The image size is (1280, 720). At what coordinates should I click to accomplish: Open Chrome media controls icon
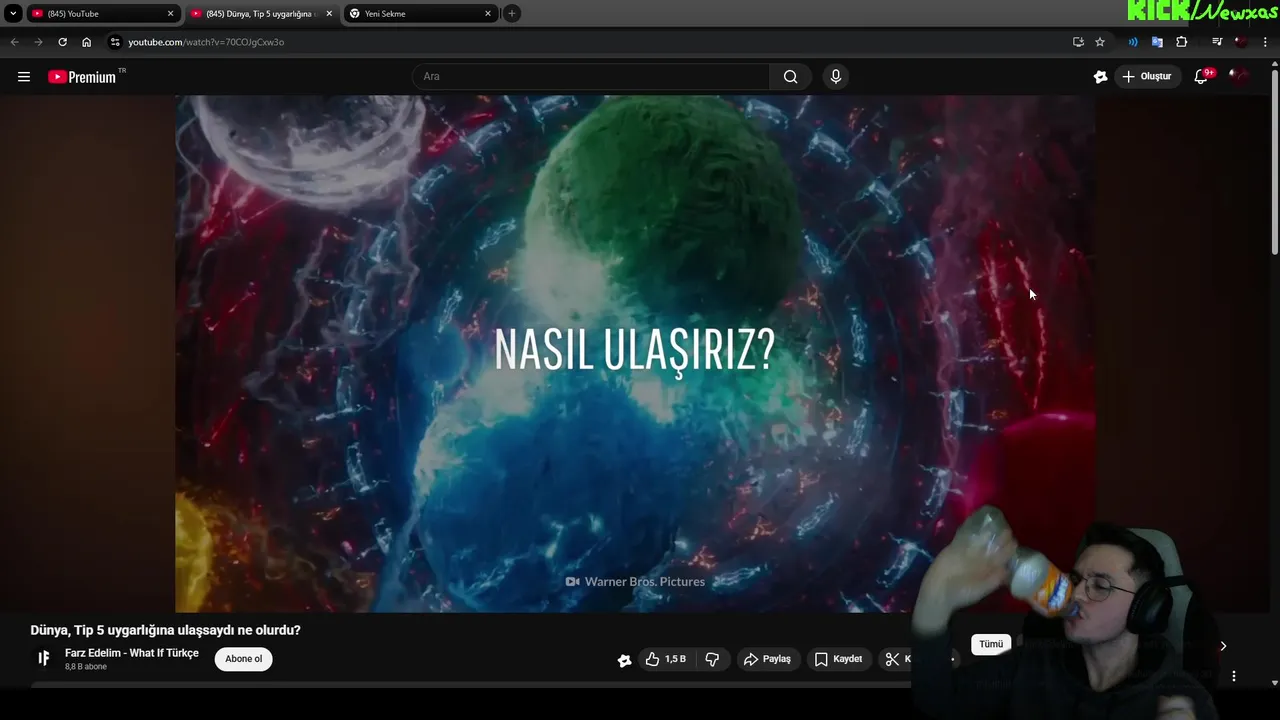[x=1217, y=42]
